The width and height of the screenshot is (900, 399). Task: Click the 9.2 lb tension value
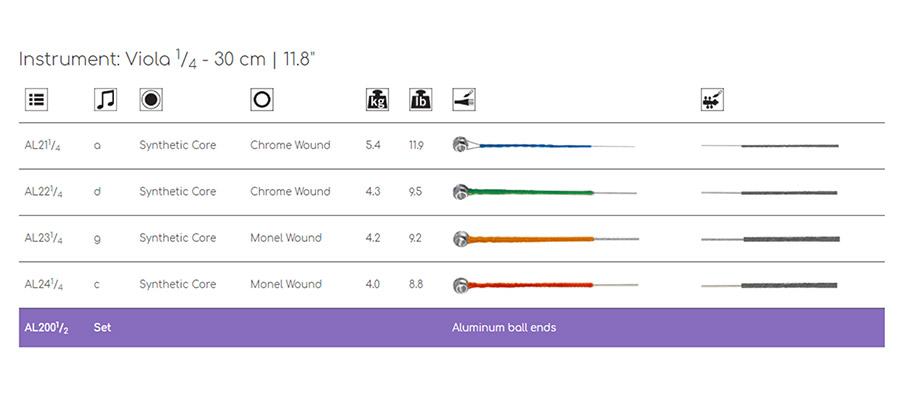click(416, 238)
